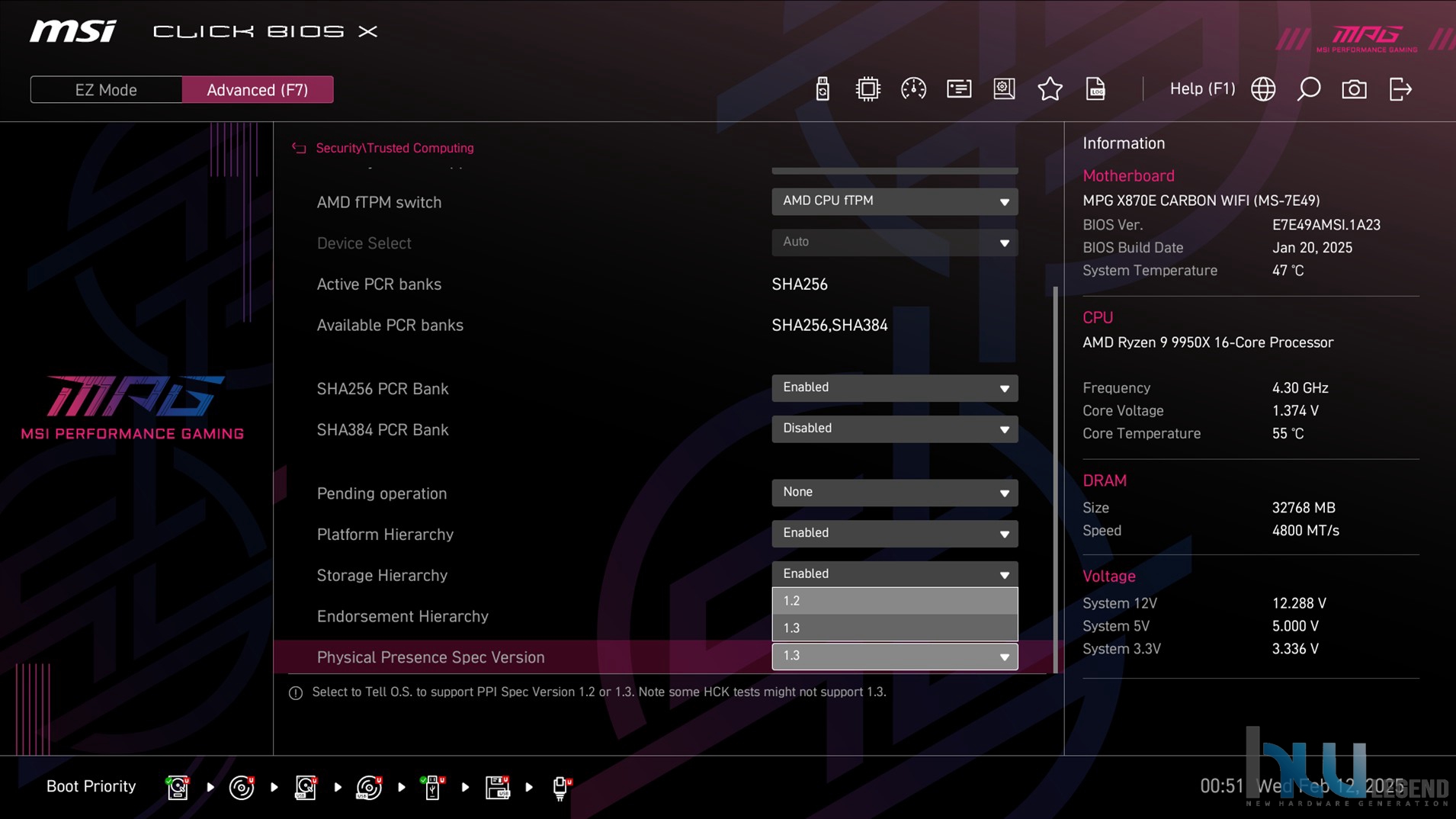Open the hardware monitor gear-panel icon

coord(1004,89)
